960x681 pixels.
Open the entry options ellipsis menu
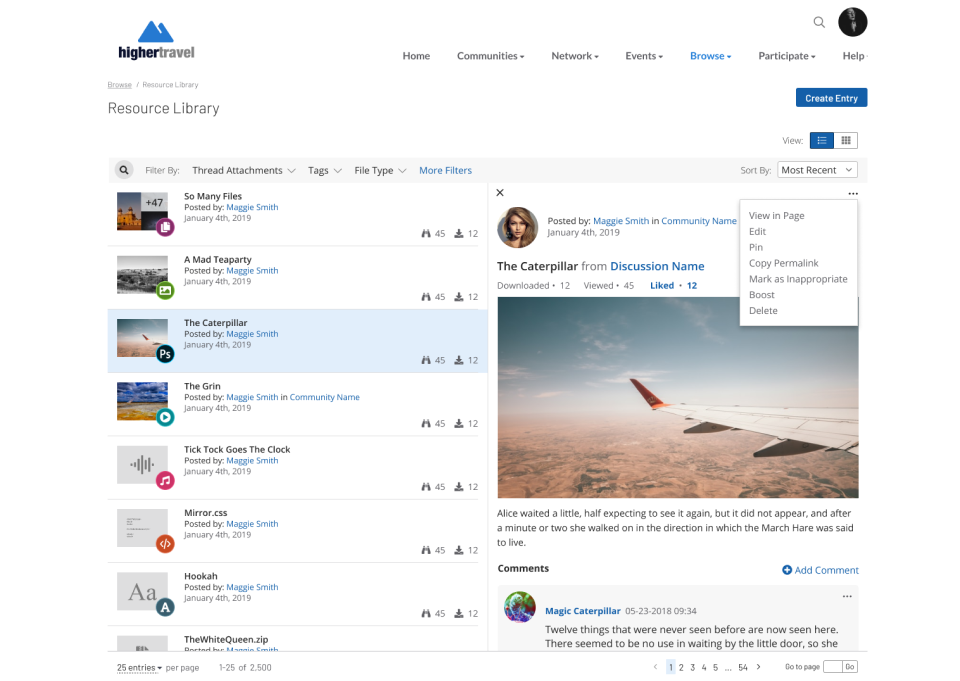pos(853,194)
